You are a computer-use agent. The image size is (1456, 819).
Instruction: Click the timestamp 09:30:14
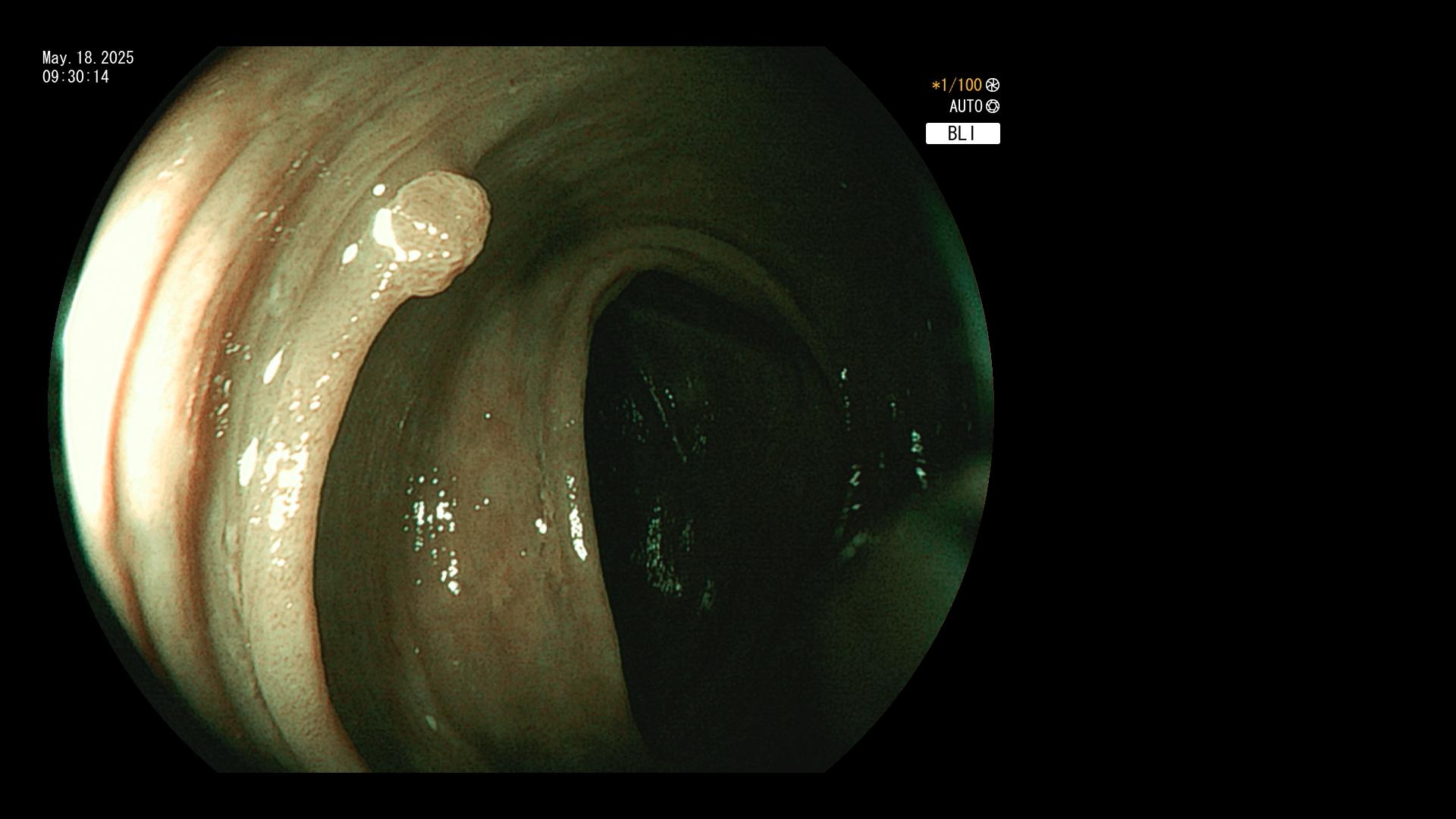click(76, 77)
